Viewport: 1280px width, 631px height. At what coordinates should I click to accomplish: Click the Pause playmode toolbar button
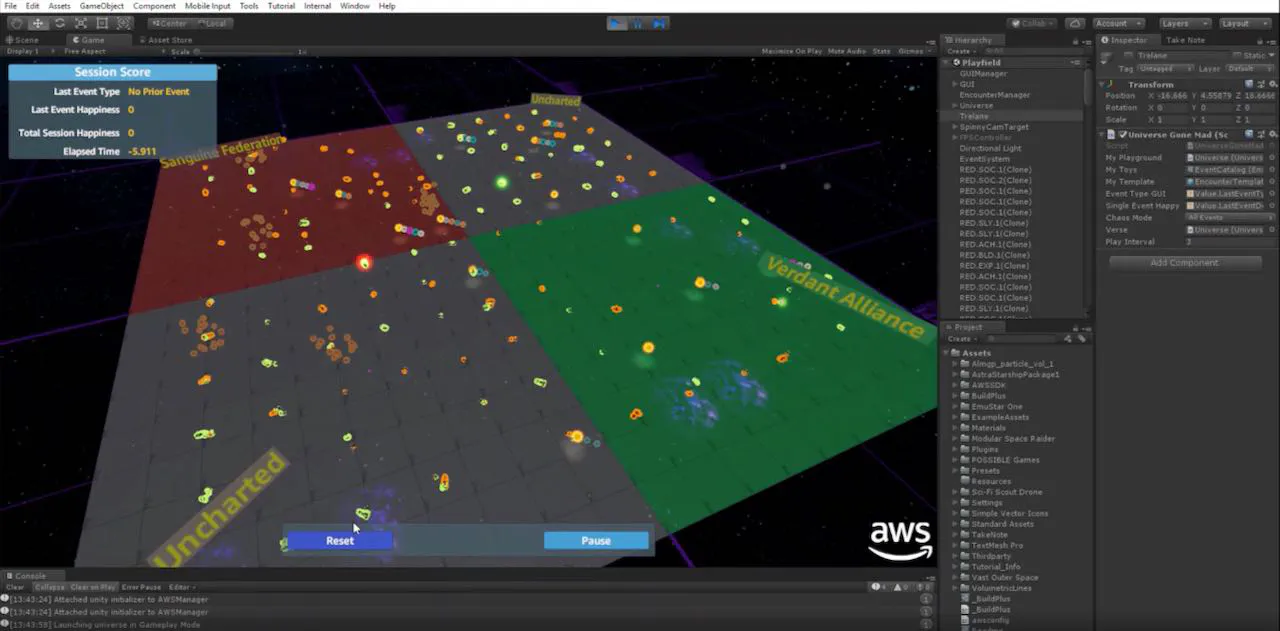click(x=638, y=23)
